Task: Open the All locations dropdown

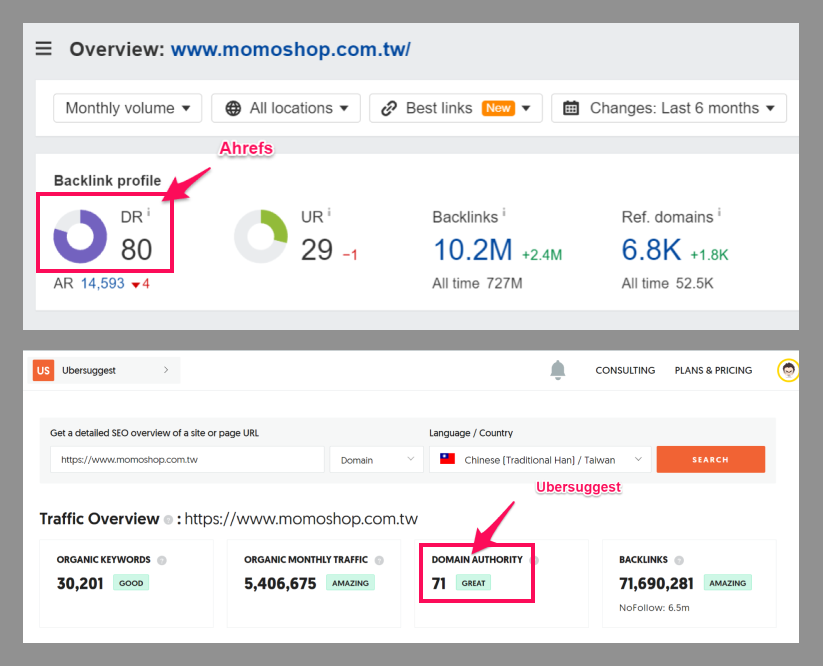Action: (286, 108)
